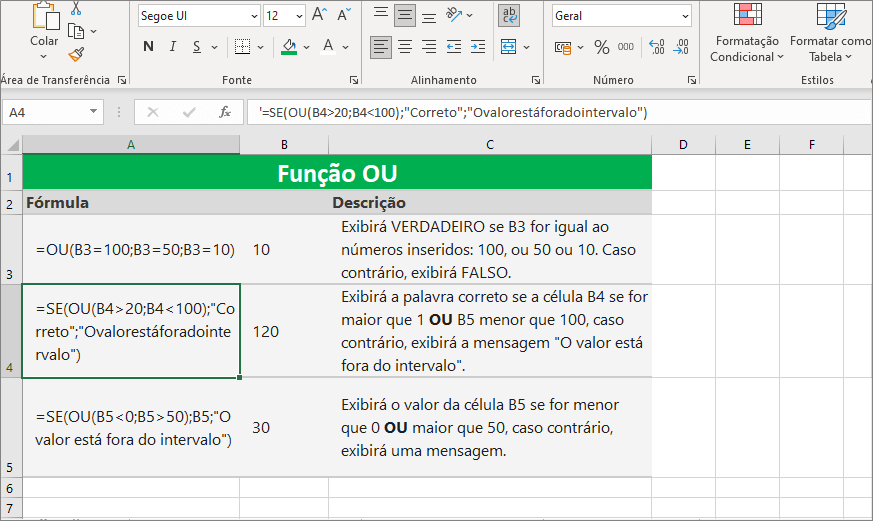
Task: Toggle italic (I) formatting
Action: 173,47
